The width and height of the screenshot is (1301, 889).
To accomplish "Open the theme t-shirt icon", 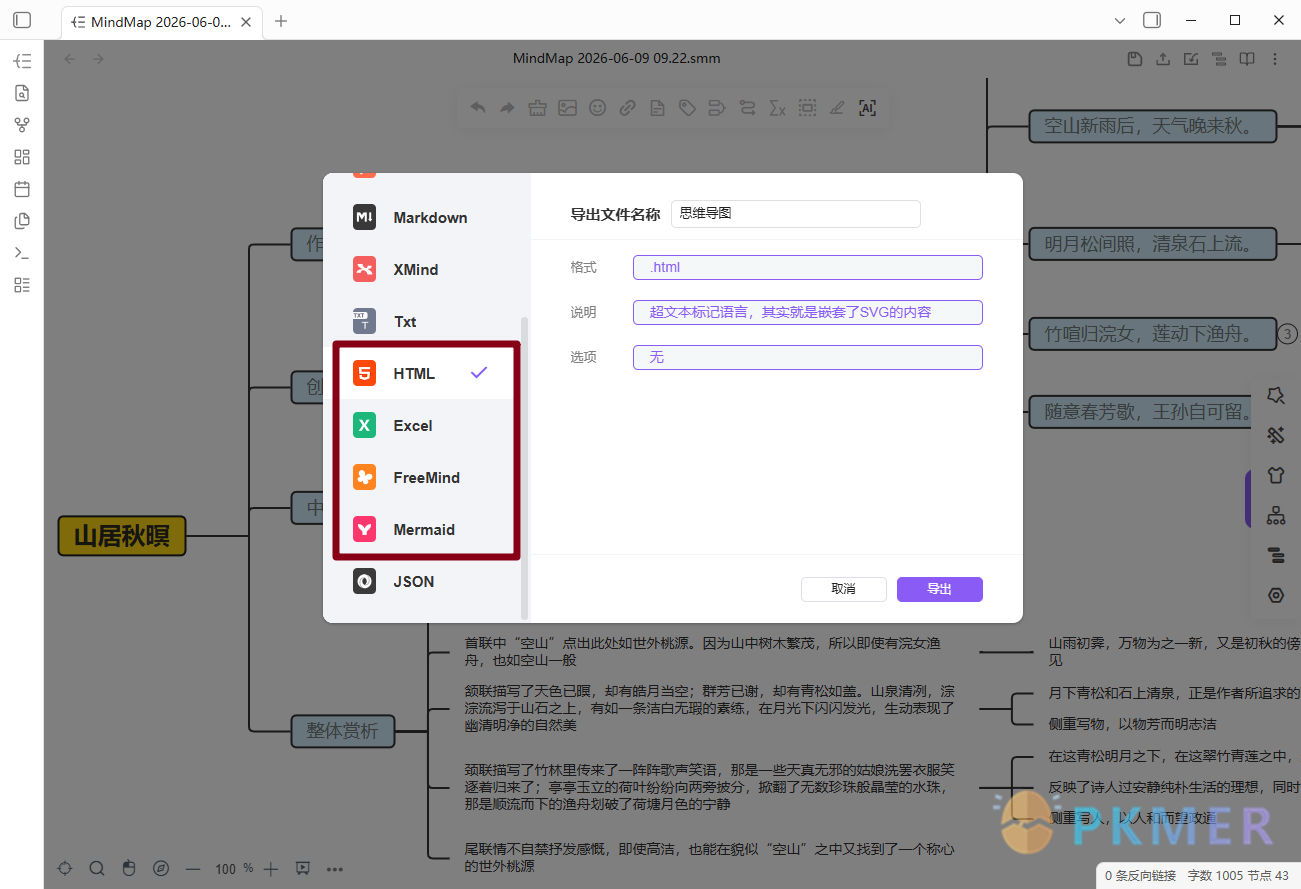I will tap(1276, 475).
